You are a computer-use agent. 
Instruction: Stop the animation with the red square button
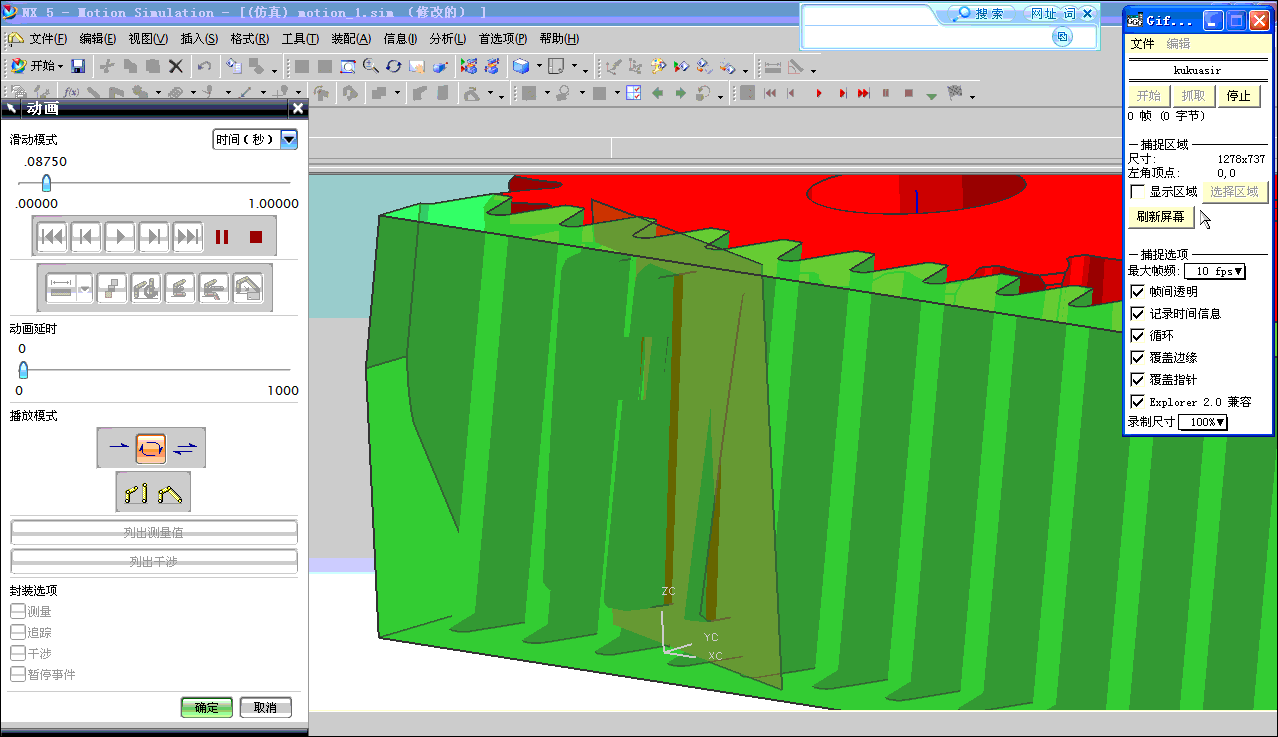[256, 237]
